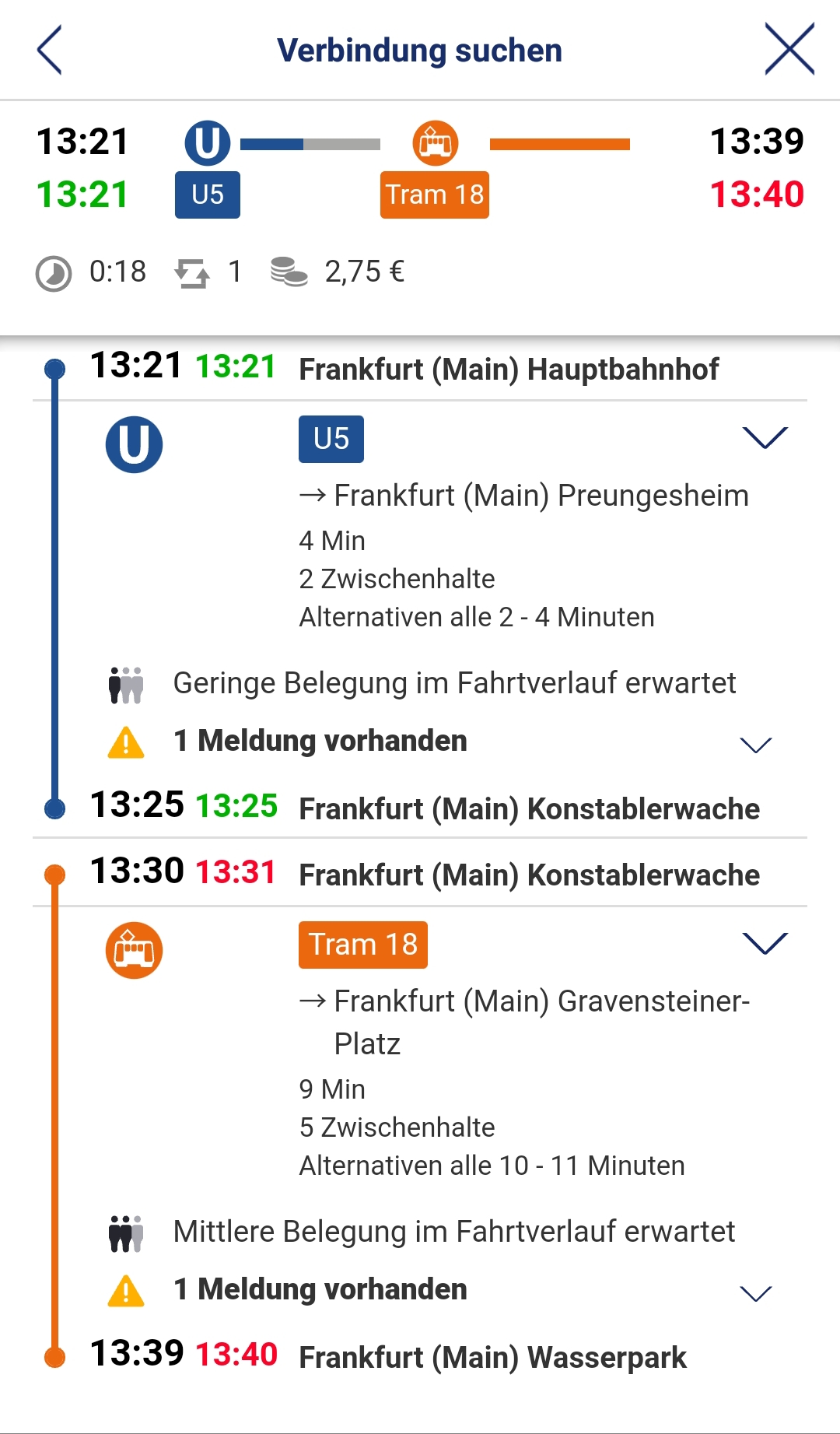Image resolution: width=840 pixels, height=1434 pixels.
Task: Open the Frankfurt (Main) Wasserpark stop
Action: 493,1358
